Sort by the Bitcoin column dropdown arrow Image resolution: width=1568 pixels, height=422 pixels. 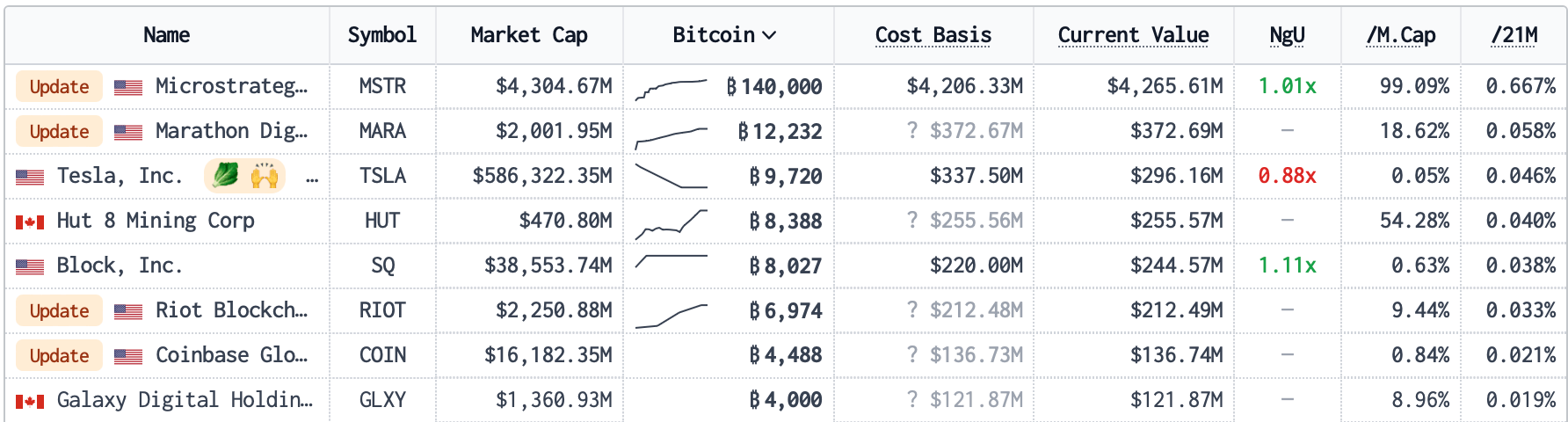click(770, 35)
